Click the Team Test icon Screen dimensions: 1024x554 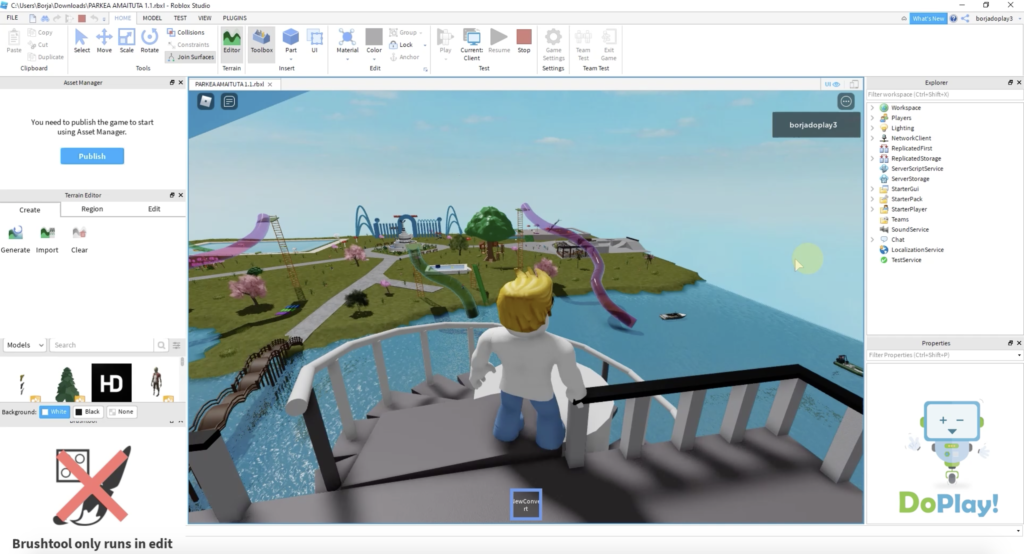pos(583,44)
